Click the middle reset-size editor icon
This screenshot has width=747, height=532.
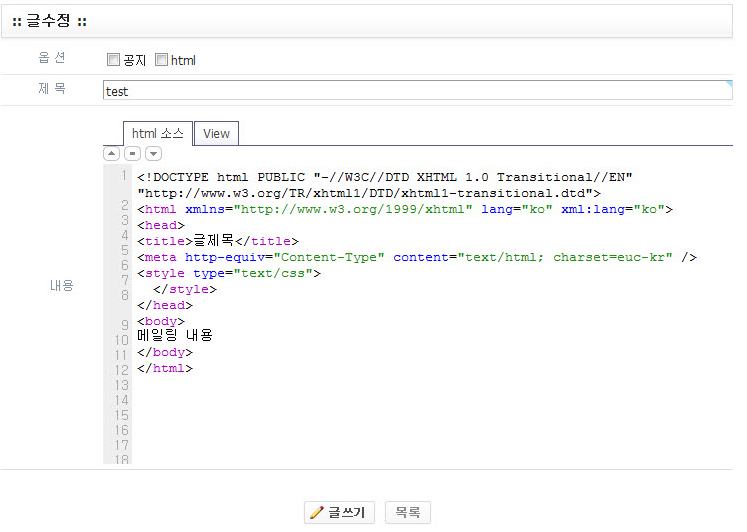tap(132, 154)
